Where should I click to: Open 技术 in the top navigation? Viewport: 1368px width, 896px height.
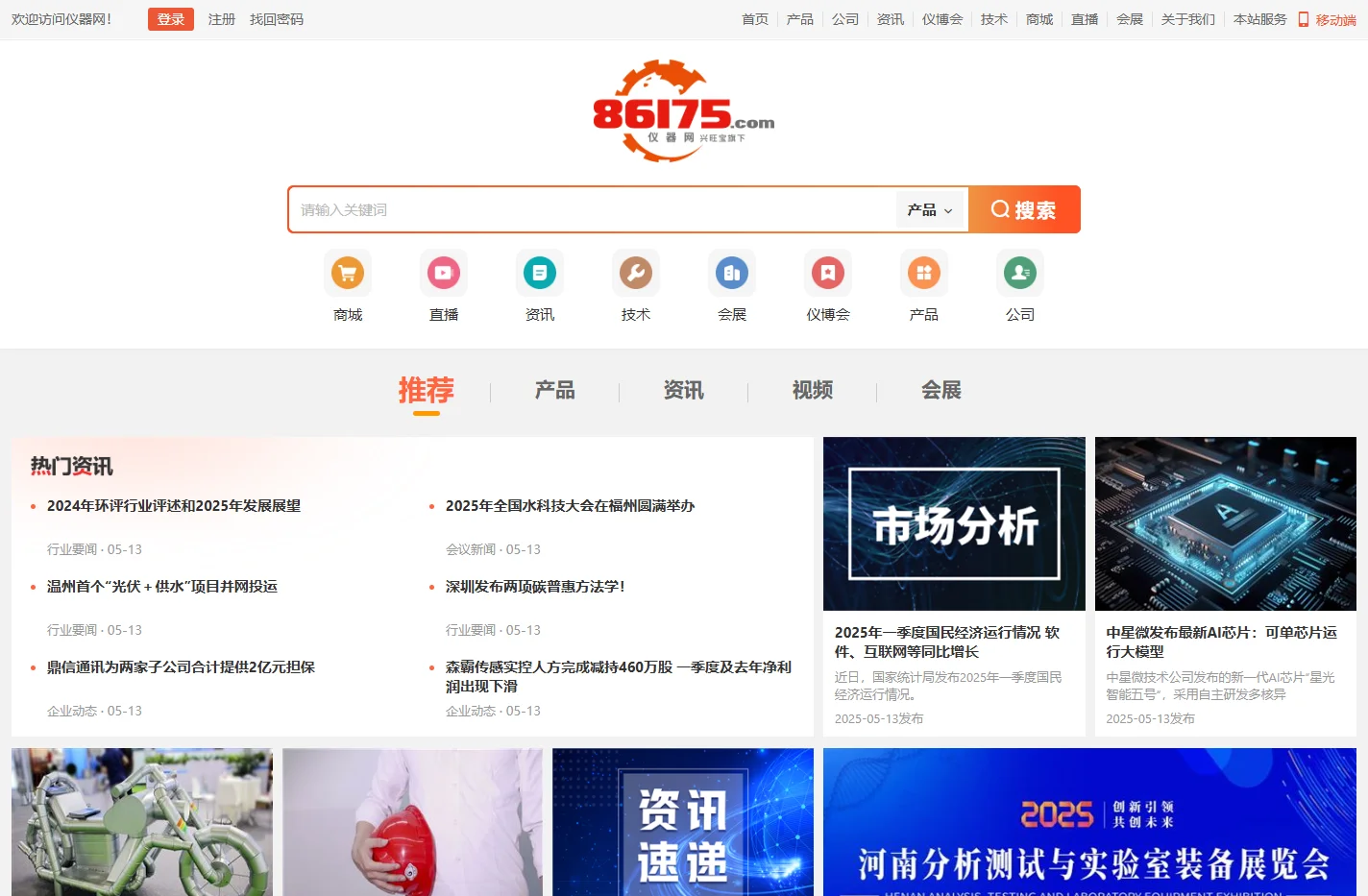[x=994, y=19]
